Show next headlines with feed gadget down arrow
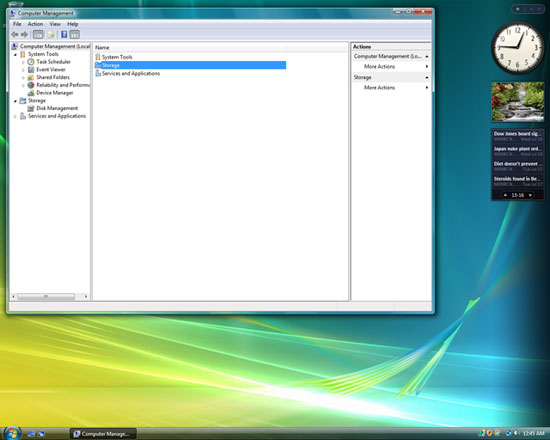This screenshot has height=440, width=550. pos(530,195)
